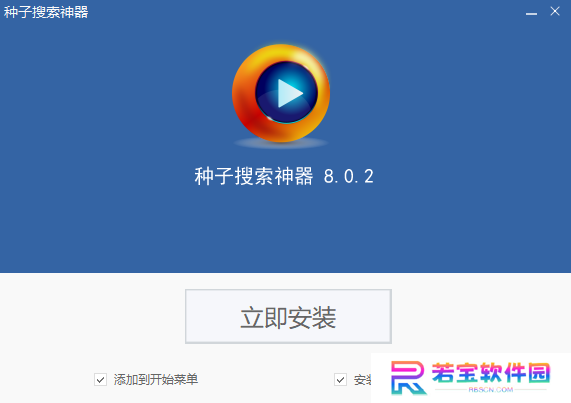Click the blue sphere center of logo
This screenshot has height=403, width=571.
tap(286, 92)
